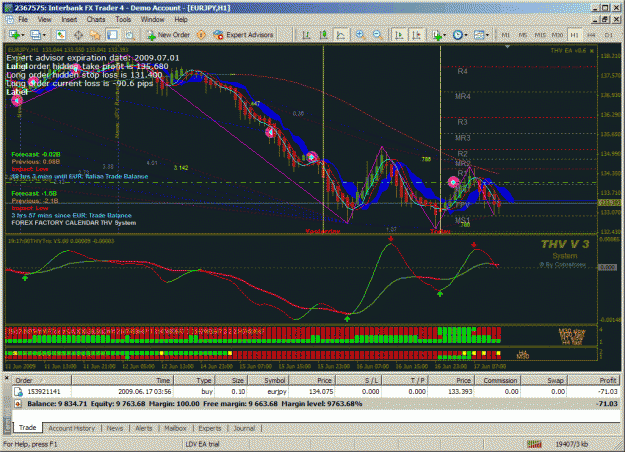The height and width of the screenshot is (452, 625).
Task: Switch to the News tab
Action: (115, 428)
